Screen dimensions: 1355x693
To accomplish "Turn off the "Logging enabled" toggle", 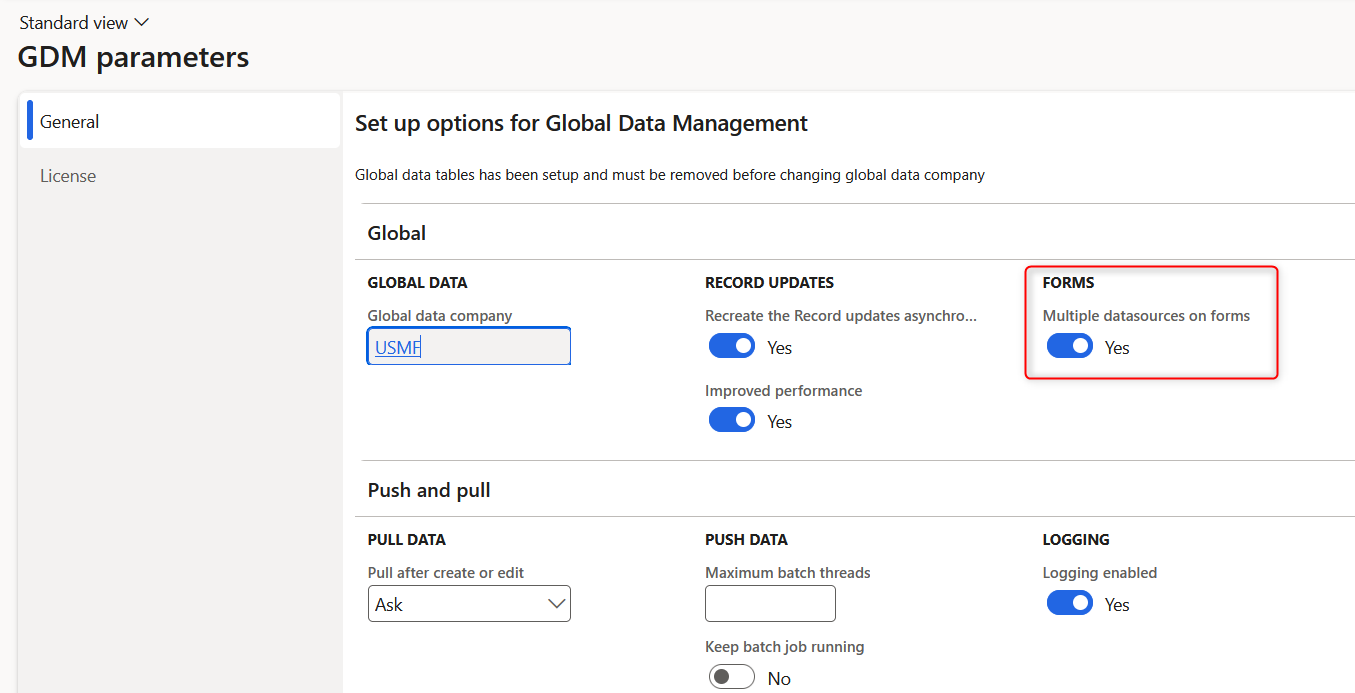I will [1070, 603].
